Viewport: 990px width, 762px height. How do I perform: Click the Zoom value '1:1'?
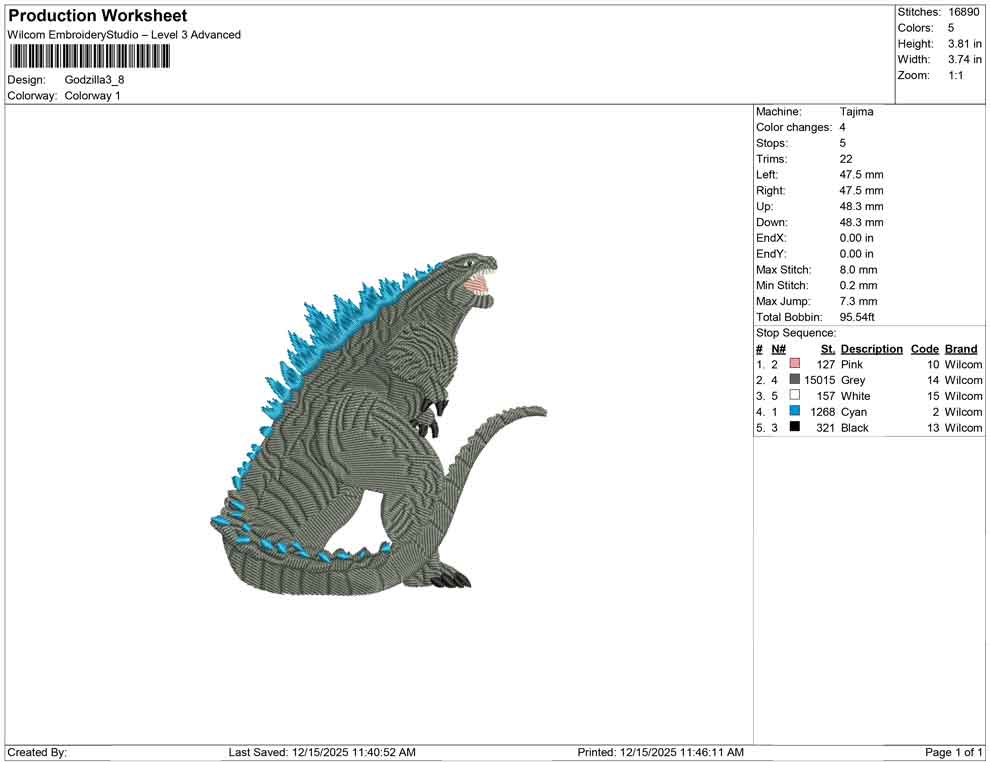coord(956,75)
